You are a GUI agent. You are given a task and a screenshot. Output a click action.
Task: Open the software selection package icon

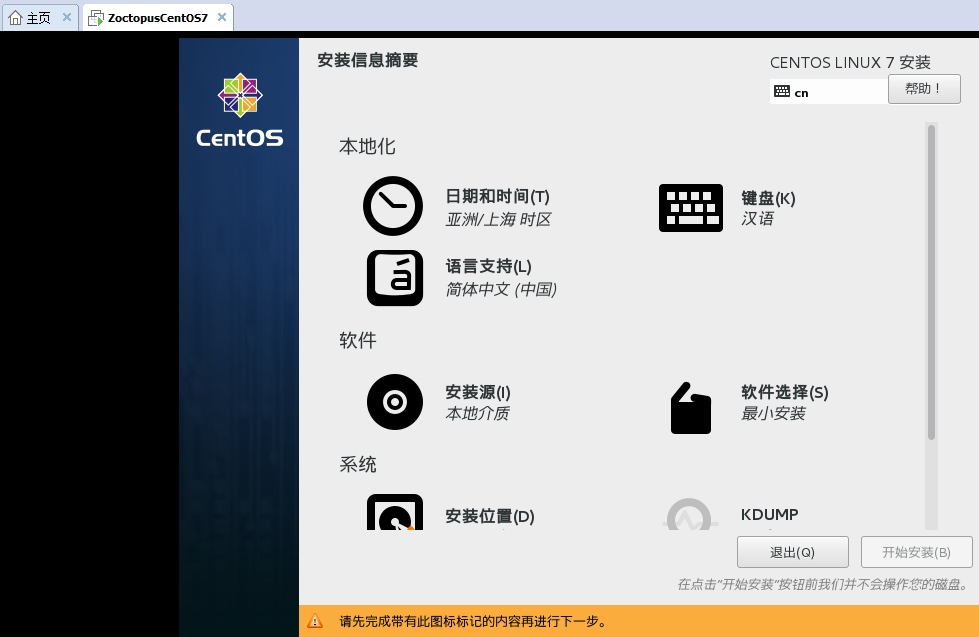pos(691,408)
